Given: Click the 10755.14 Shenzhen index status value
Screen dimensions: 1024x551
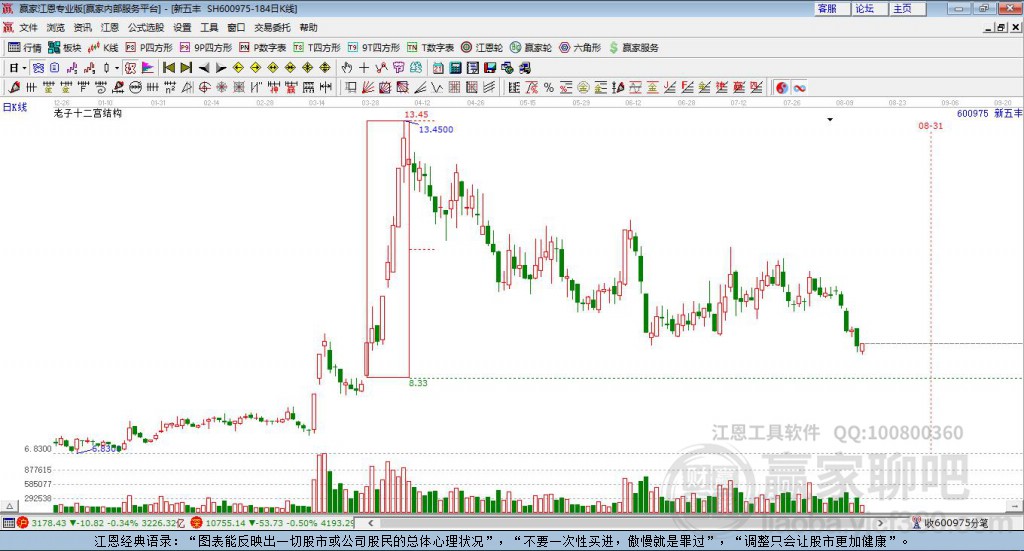Looking at the screenshot, I should pyautogui.click(x=225, y=523).
